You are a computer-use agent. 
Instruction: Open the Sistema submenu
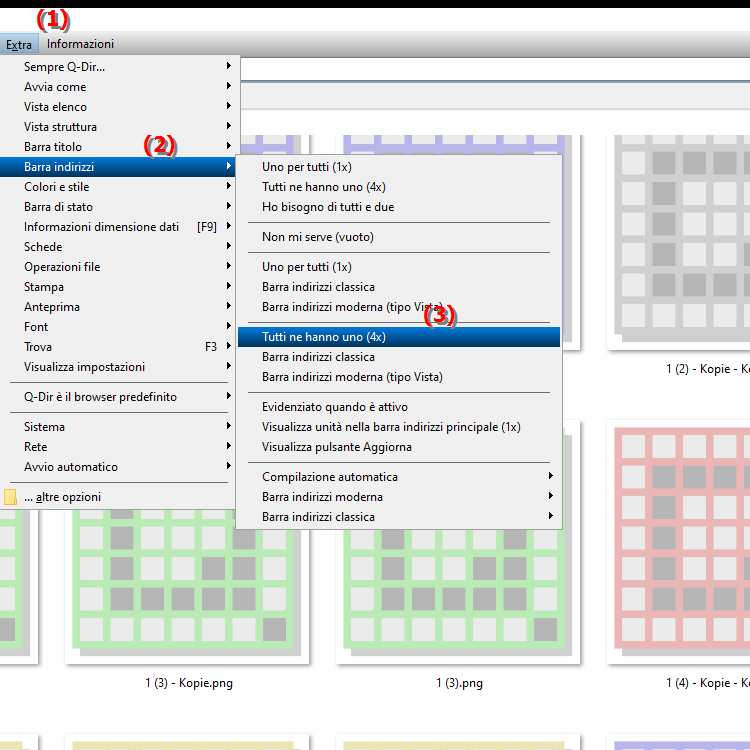pyautogui.click(x=118, y=427)
